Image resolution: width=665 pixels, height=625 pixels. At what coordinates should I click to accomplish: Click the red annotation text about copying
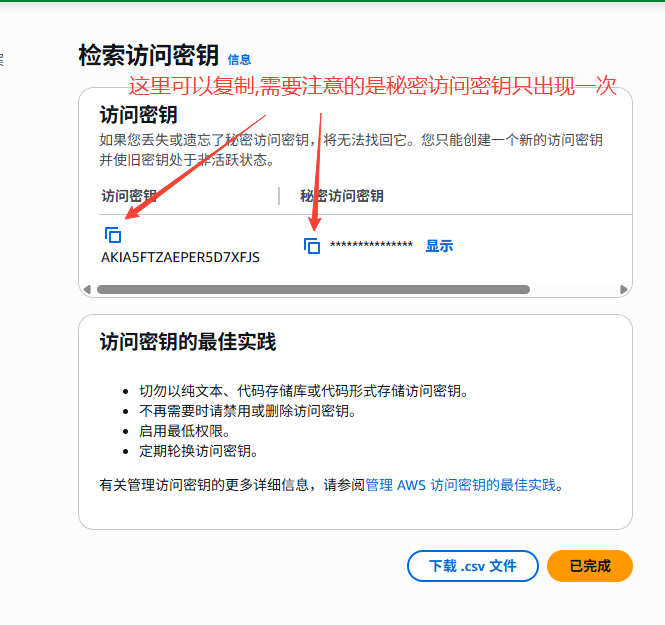click(x=373, y=86)
